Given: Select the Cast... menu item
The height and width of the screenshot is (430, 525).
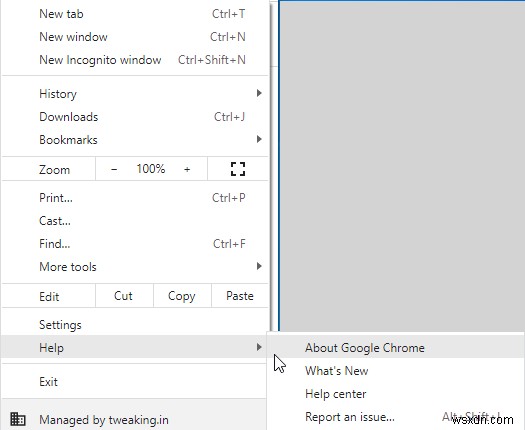Looking at the screenshot, I should pyautogui.click(x=135, y=221).
